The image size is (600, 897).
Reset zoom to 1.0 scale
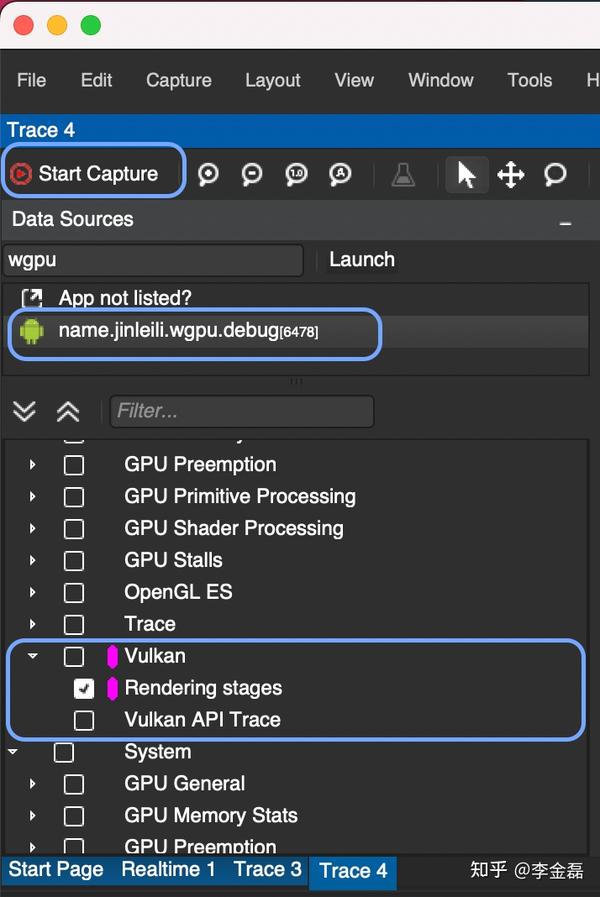[x=294, y=174]
